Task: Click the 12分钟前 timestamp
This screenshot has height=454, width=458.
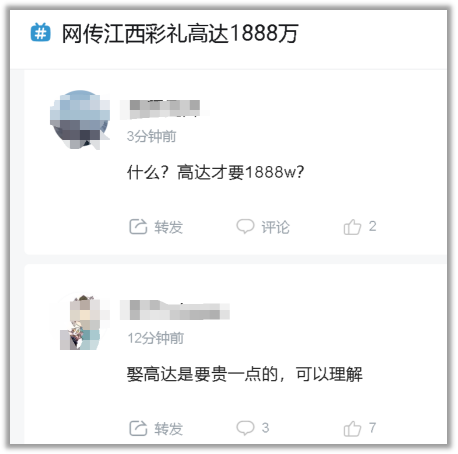Action: (x=156, y=338)
